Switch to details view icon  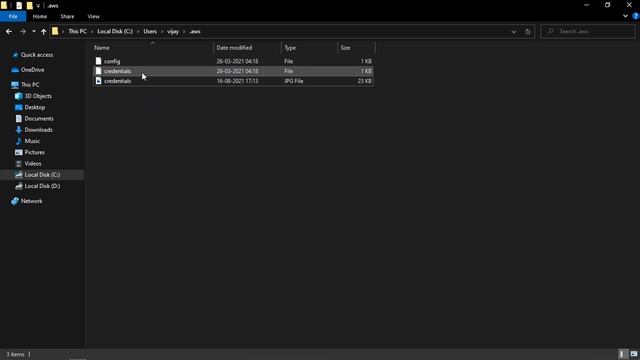(x=622, y=354)
